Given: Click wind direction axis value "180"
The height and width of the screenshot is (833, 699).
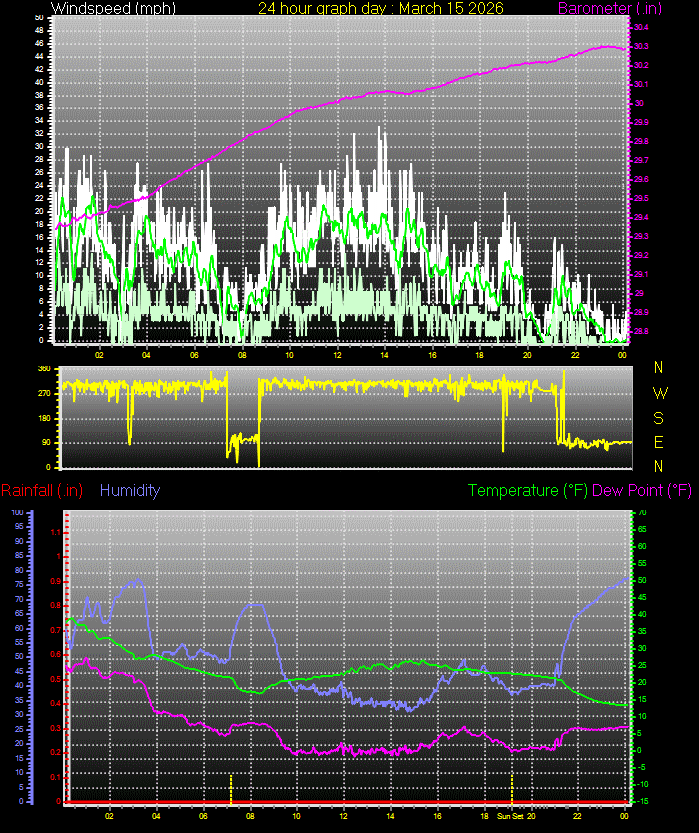Looking at the screenshot, I should pos(45,418).
